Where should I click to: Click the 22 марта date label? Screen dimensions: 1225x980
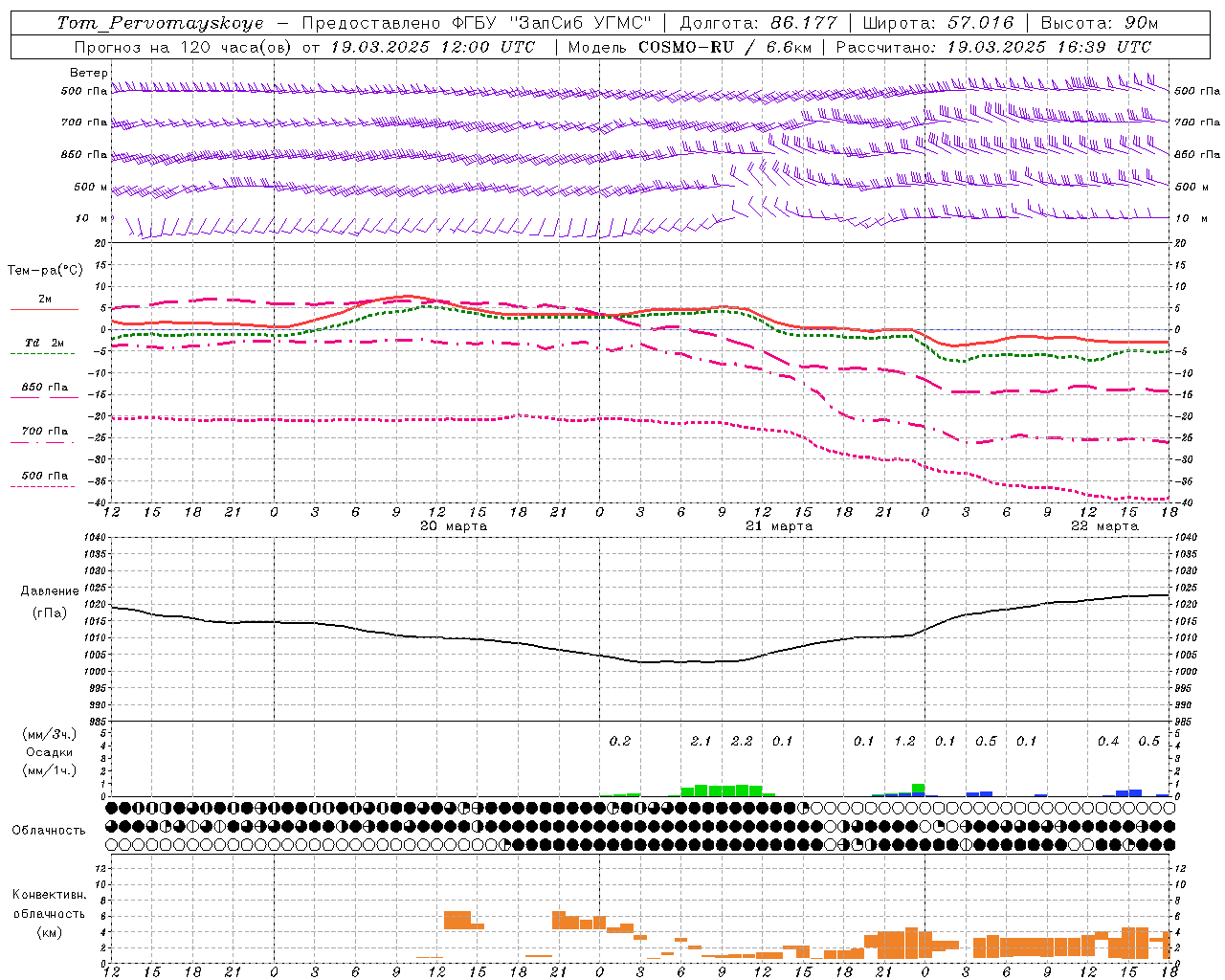tap(1104, 526)
